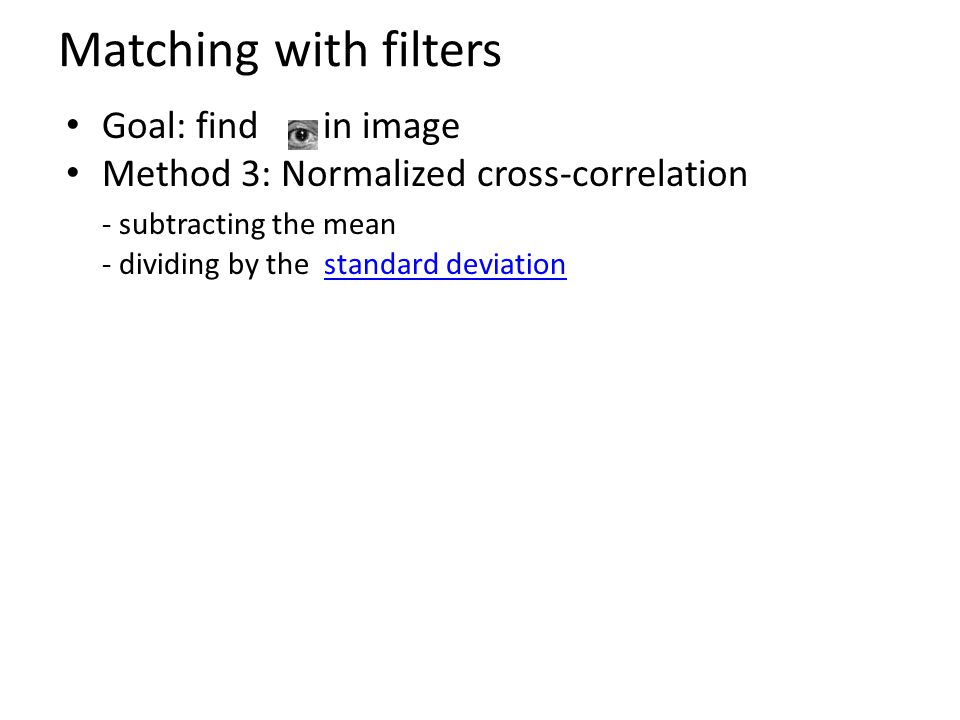The image size is (960, 720).
Task: Click the dash before dividing
Action: (107, 266)
